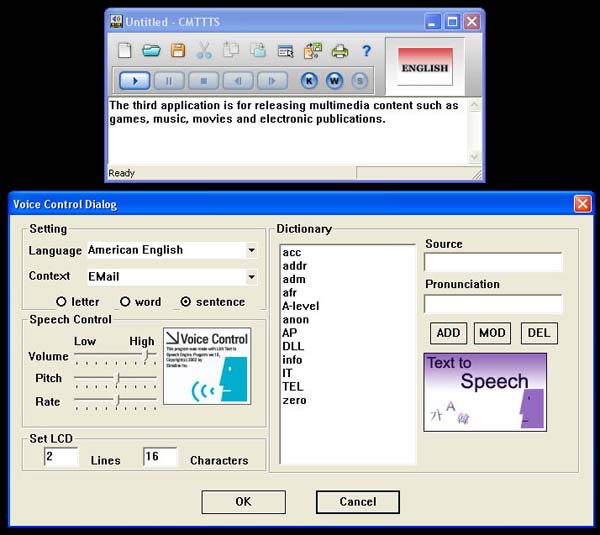Print with the printer icon
Screen dimensions: 600x535
(x=340, y=51)
